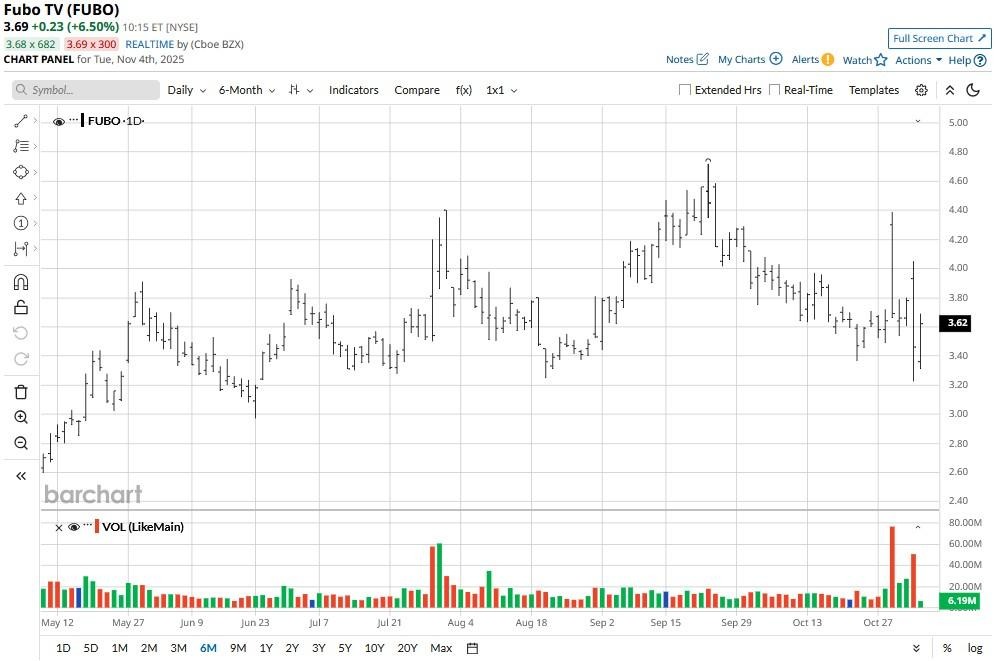The image size is (997, 661).
Task: Click the Watch link
Action: tap(857, 60)
